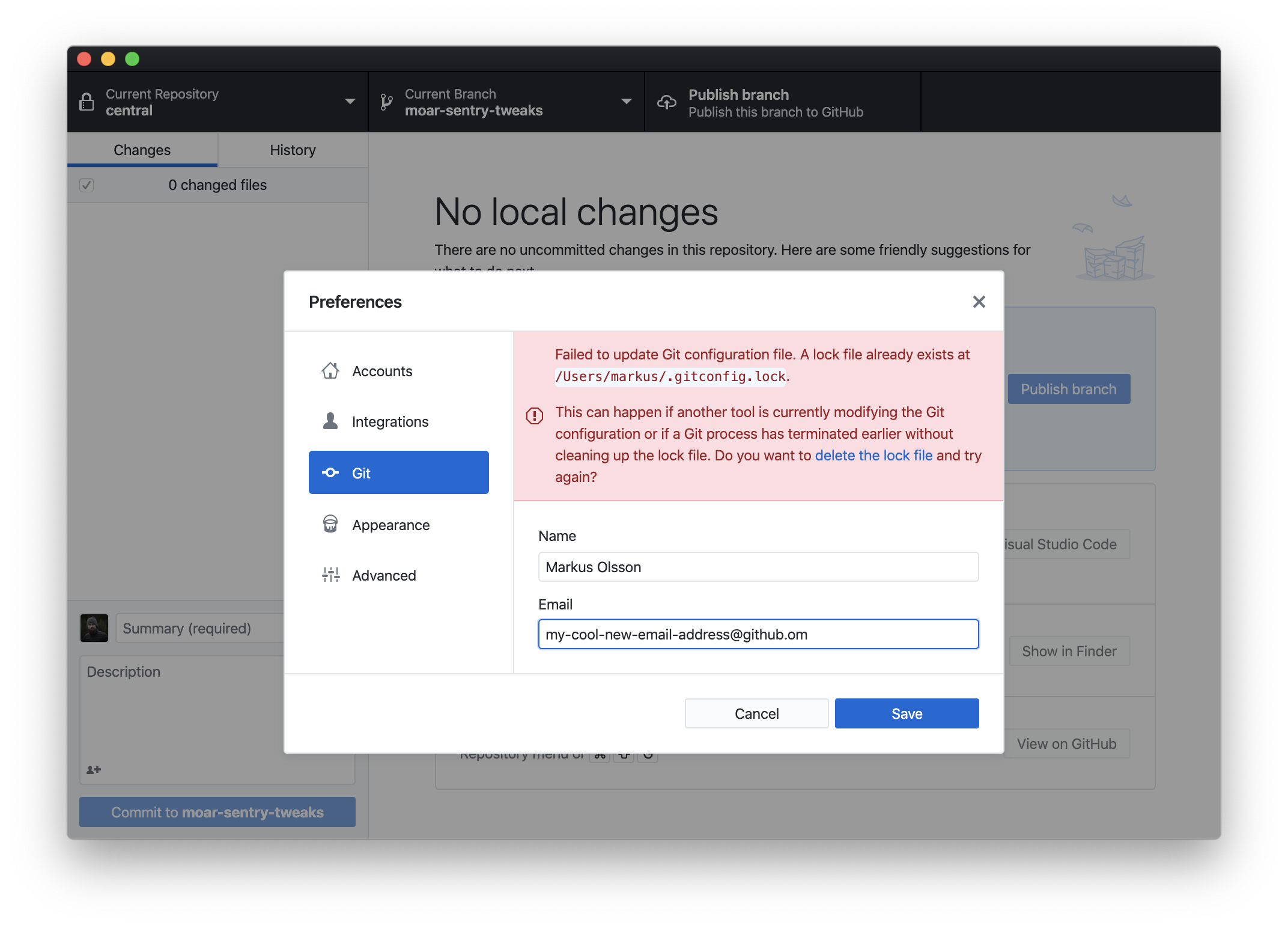The image size is (1288, 928).
Task: Select the Appearance preferences section
Action: 399,525
